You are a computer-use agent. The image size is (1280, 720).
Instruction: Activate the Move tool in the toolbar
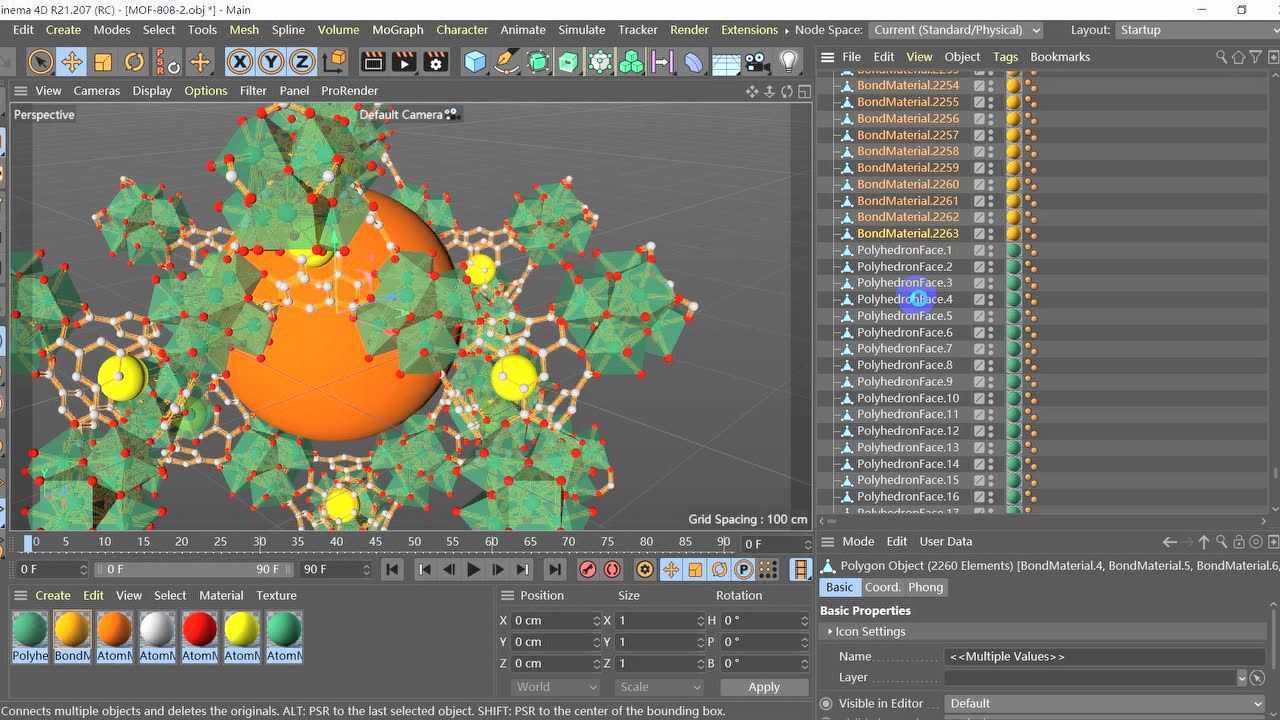(72, 62)
